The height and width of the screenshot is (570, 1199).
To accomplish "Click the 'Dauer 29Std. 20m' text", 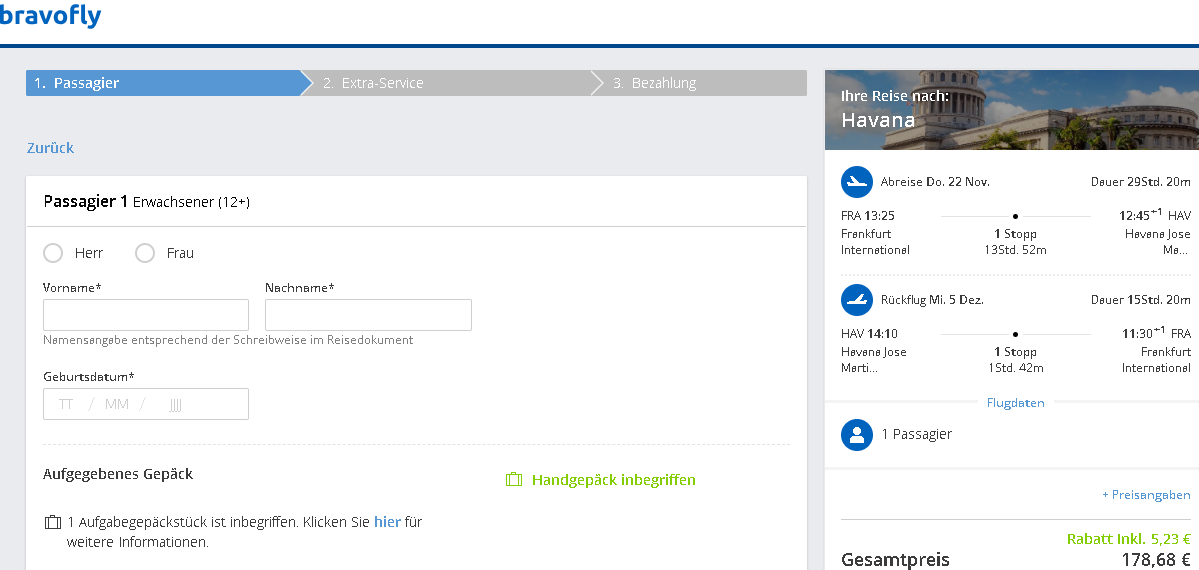I will click(1141, 182).
